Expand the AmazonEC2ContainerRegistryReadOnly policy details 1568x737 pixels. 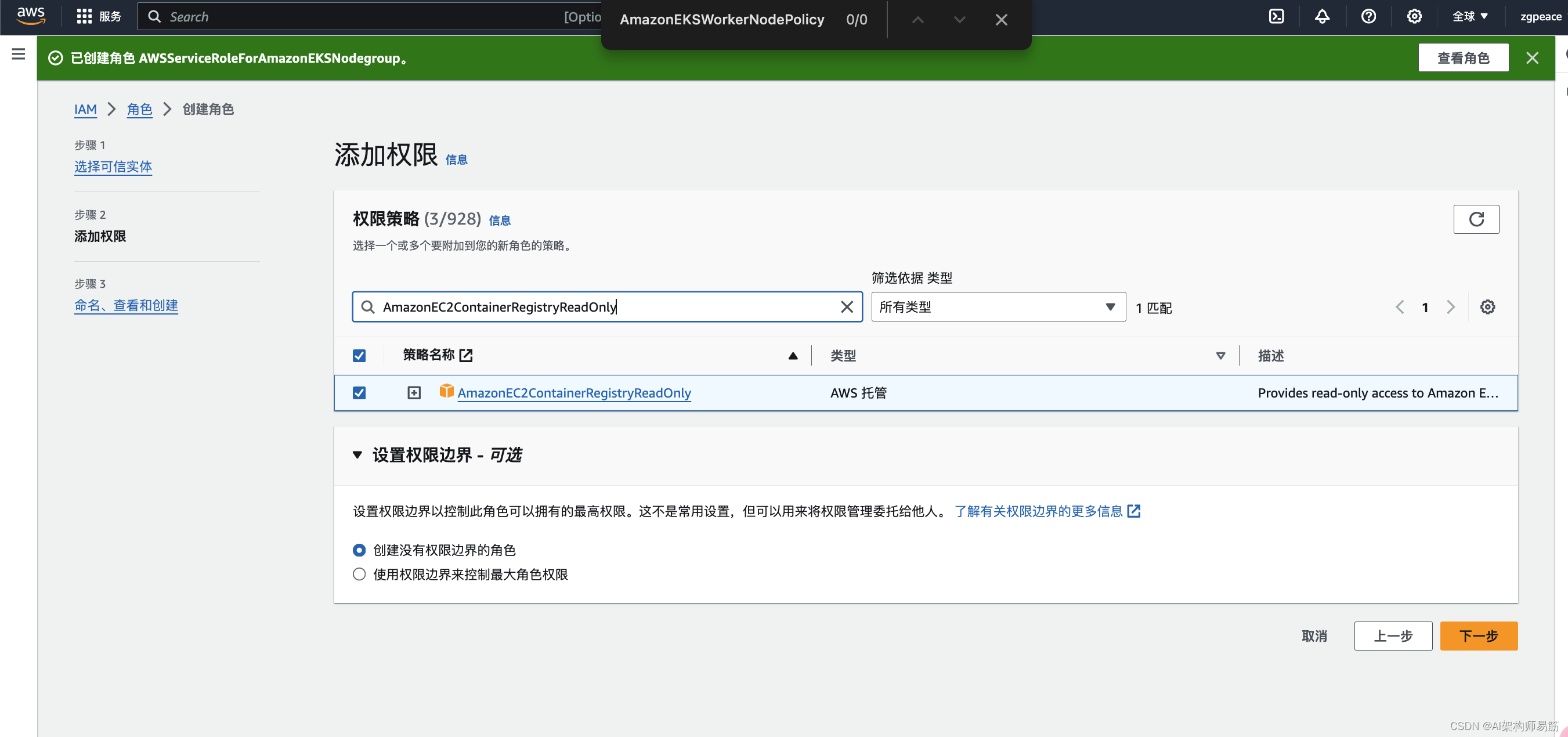[x=414, y=392]
